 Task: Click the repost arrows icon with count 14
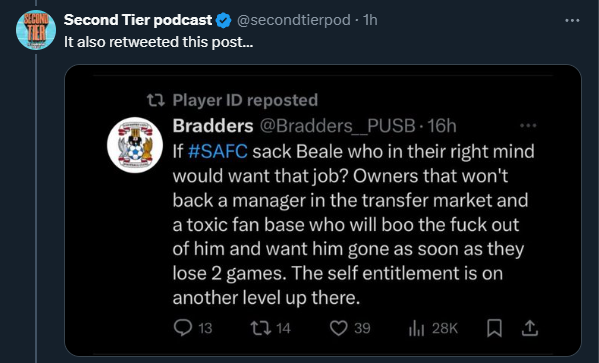261,328
